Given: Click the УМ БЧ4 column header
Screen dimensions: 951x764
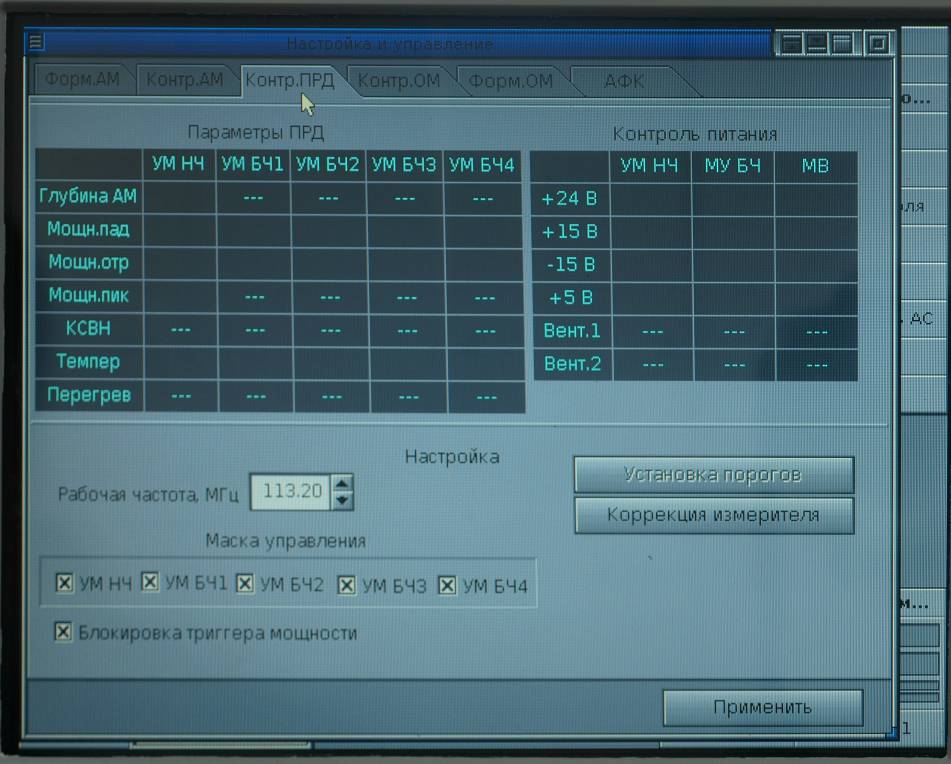Looking at the screenshot, I should click(482, 165).
